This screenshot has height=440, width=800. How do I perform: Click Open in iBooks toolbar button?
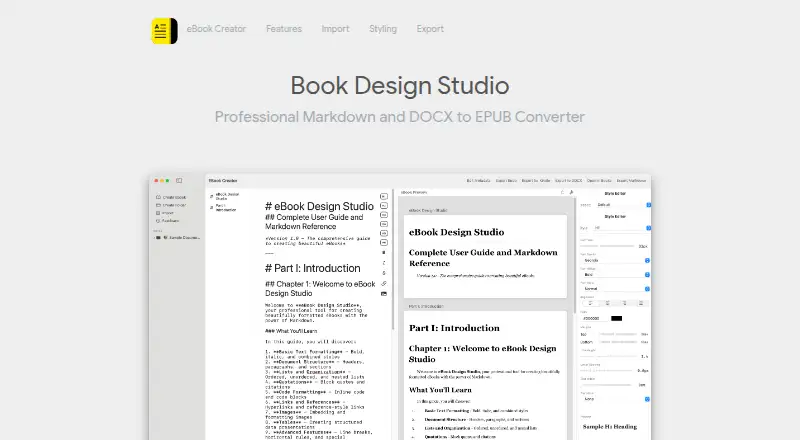(x=599, y=181)
